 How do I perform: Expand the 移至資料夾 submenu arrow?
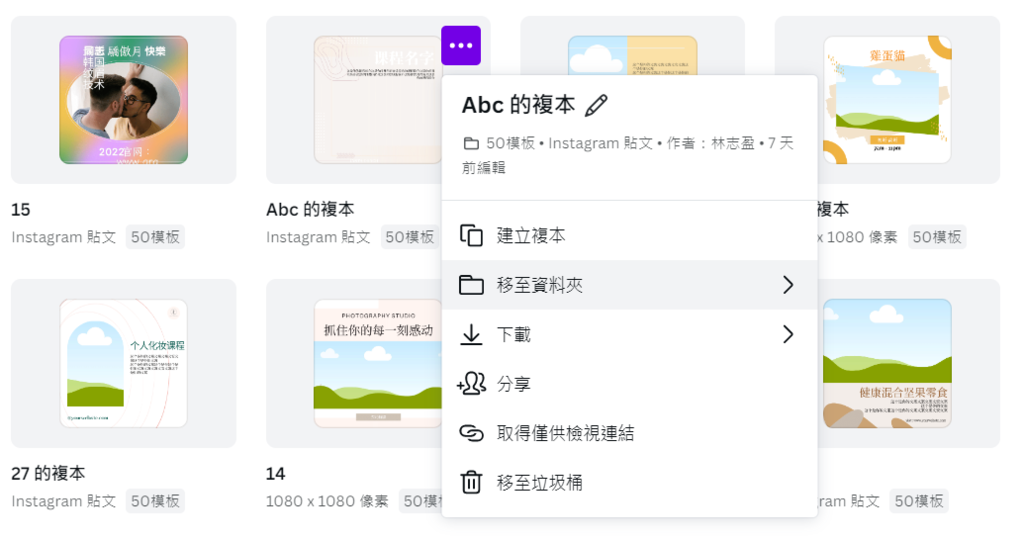(788, 285)
